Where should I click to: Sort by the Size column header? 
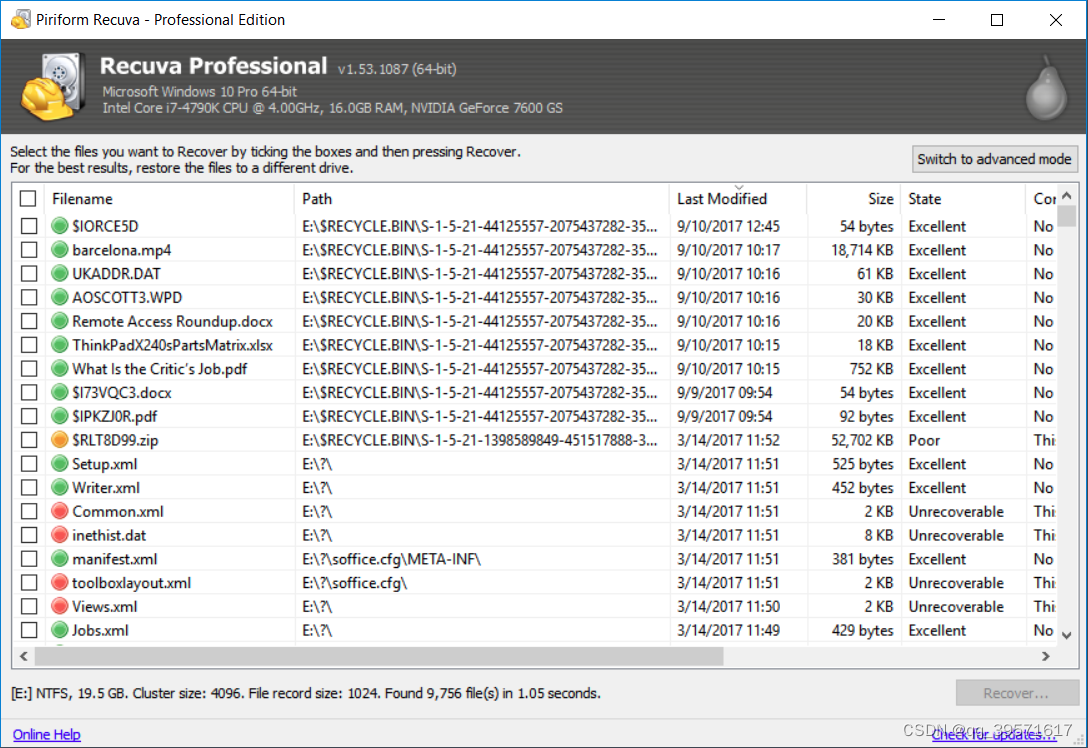(x=853, y=198)
